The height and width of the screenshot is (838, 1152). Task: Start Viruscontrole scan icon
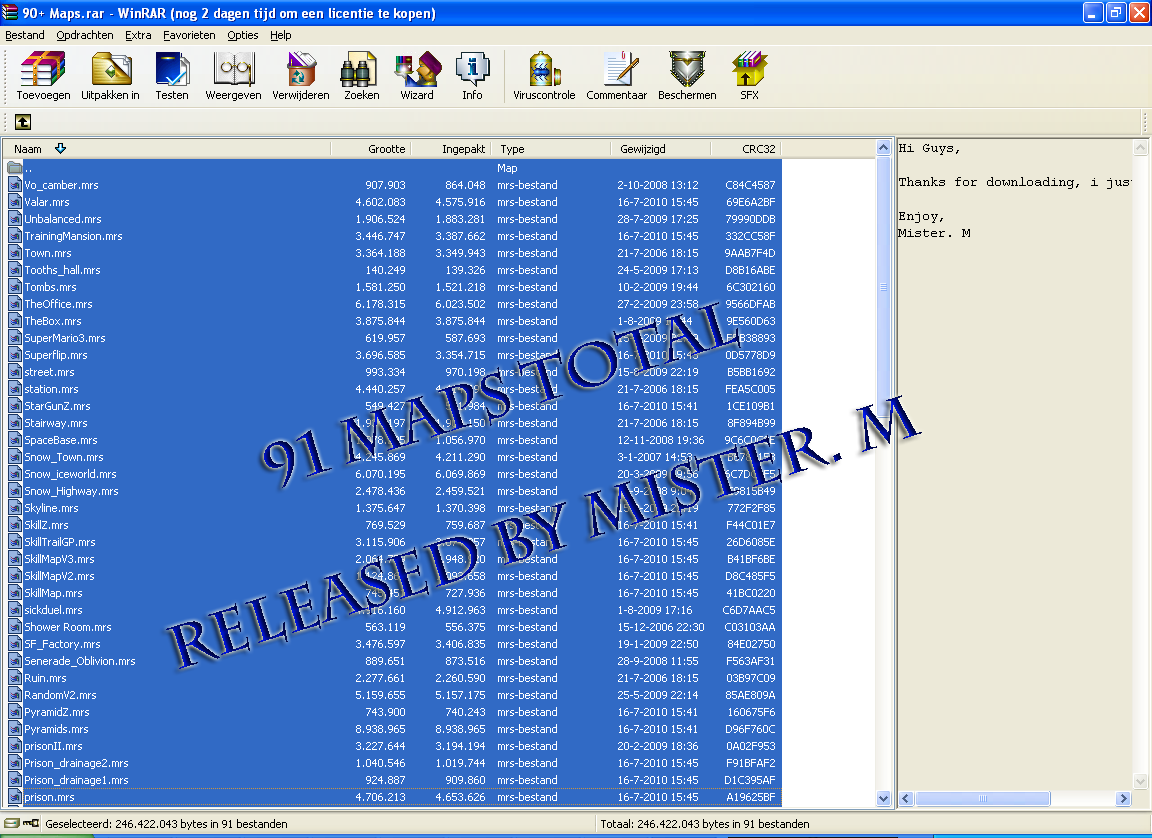pyautogui.click(x=544, y=69)
